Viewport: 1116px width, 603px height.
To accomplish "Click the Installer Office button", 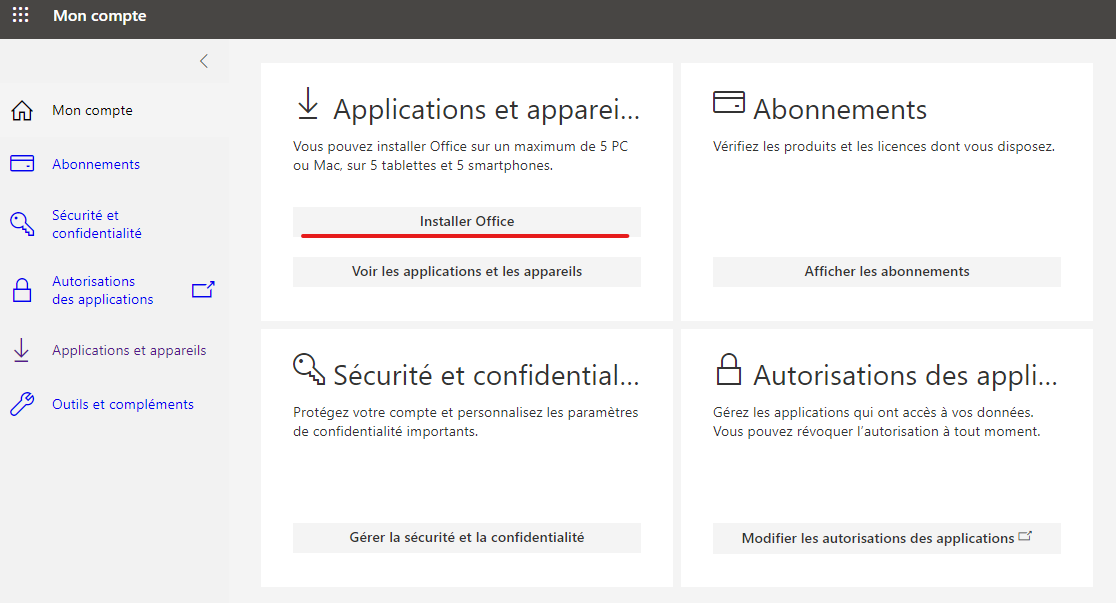I will pyautogui.click(x=467, y=221).
